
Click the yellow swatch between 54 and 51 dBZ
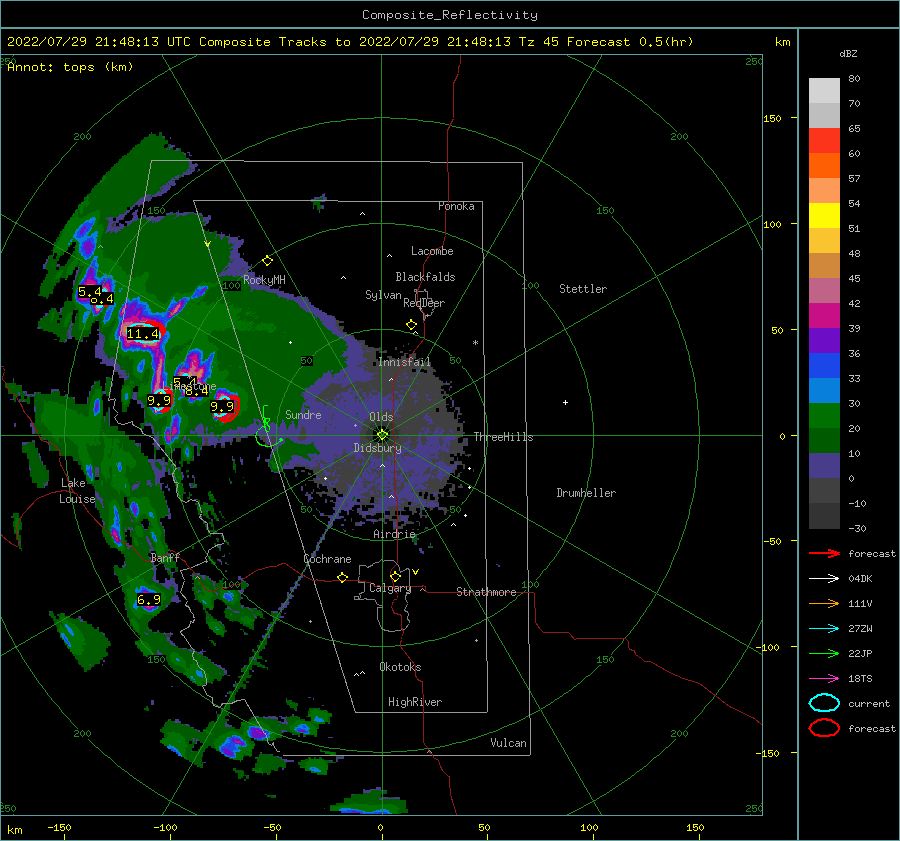[824, 216]
